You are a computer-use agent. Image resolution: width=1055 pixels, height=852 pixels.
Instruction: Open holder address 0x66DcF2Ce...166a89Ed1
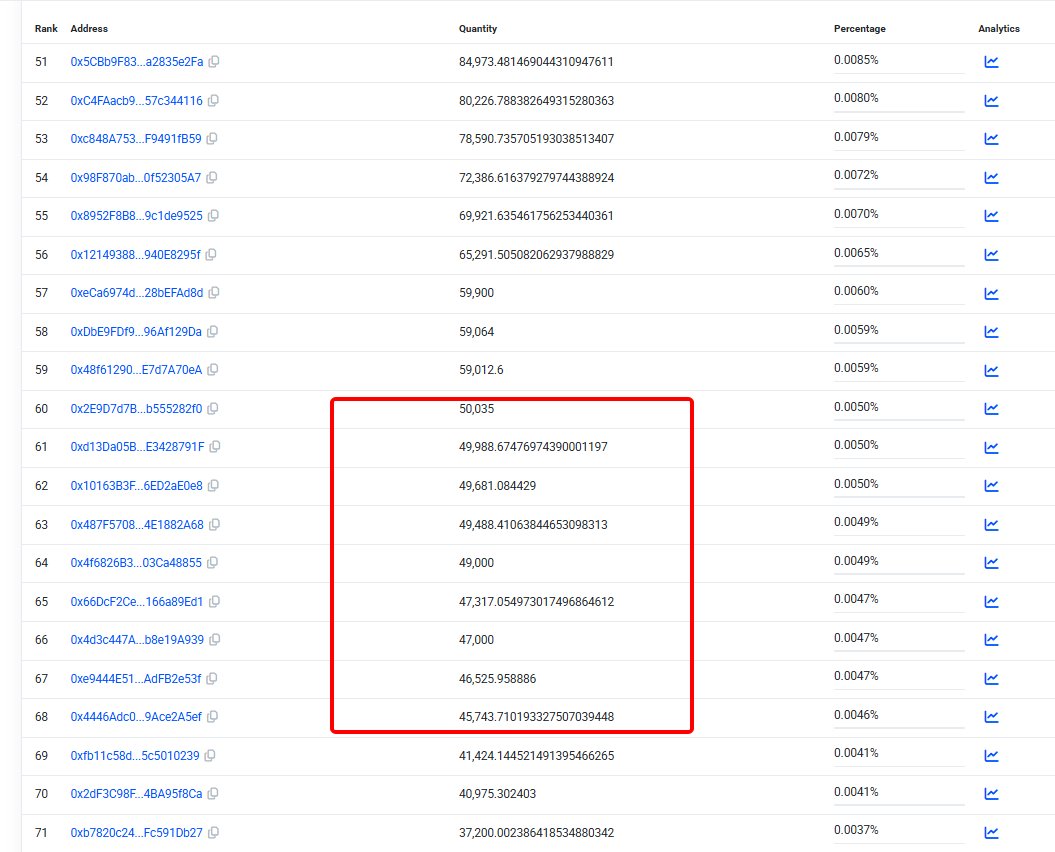click(137, 602)
